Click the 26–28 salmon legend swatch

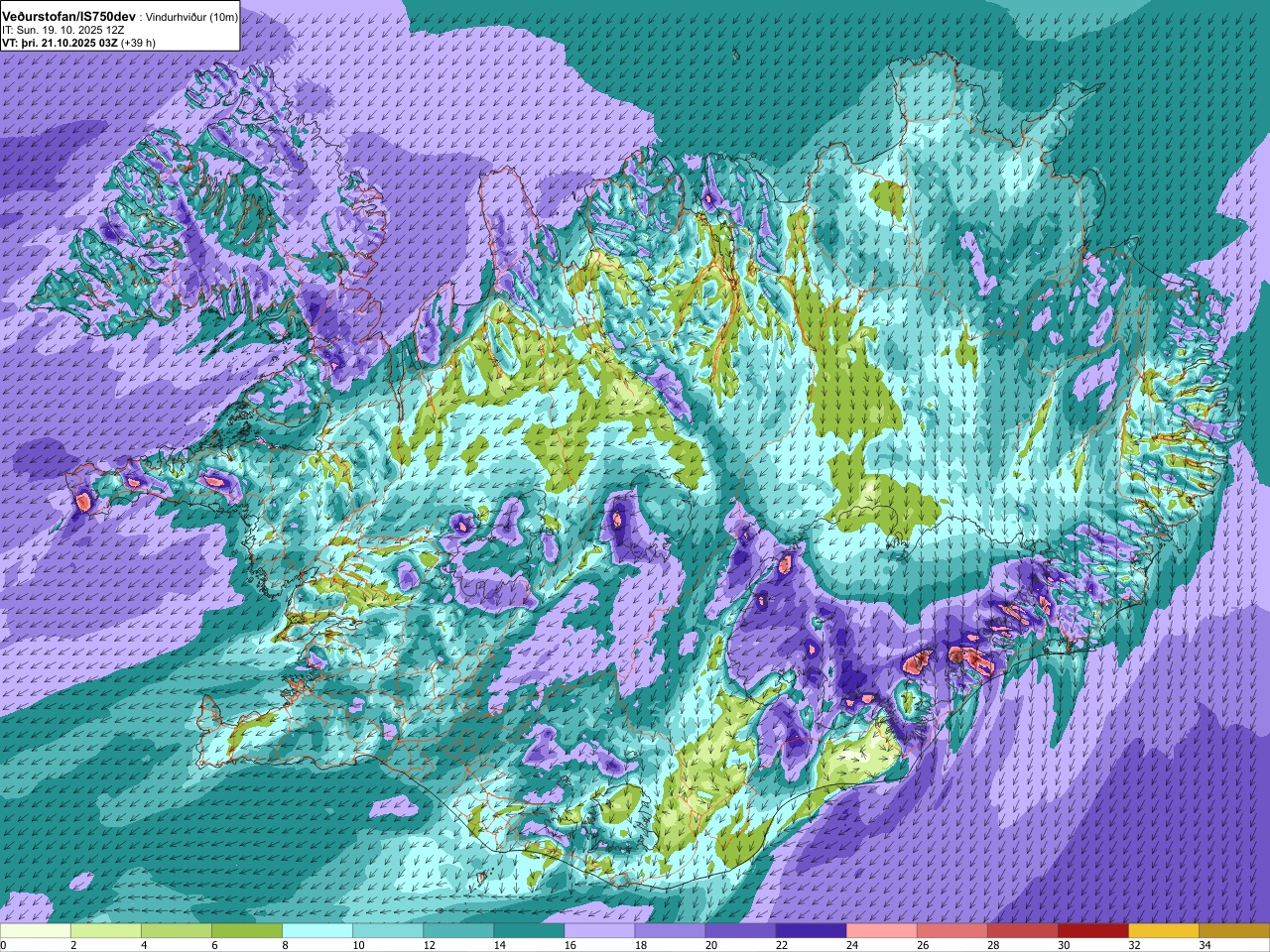pyautogui.click(x=952, y=931)
